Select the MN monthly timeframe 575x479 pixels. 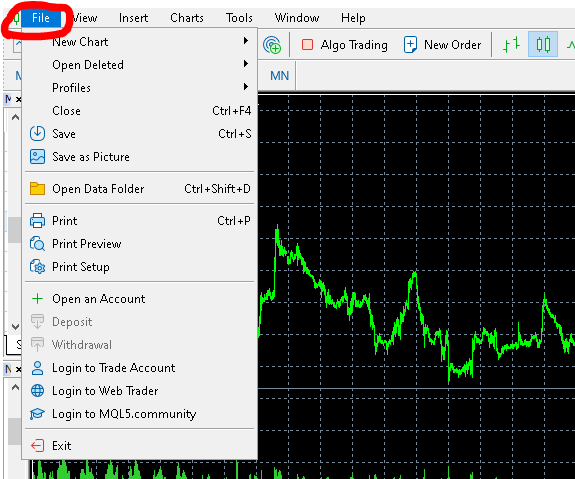coord(279,76)
